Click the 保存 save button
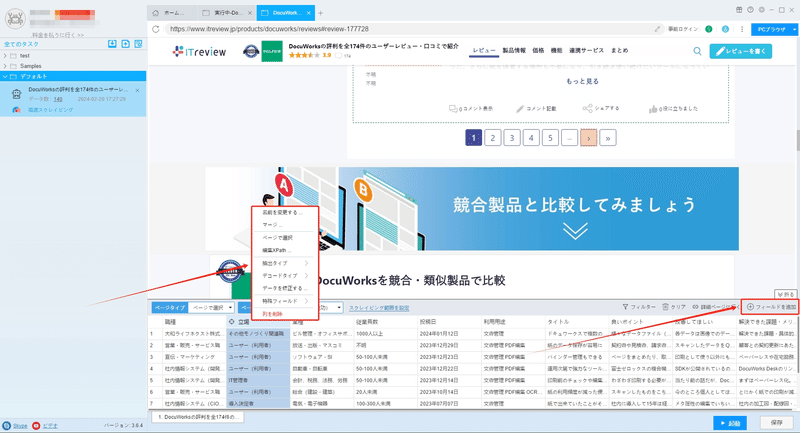 click(x=776, y=423)
